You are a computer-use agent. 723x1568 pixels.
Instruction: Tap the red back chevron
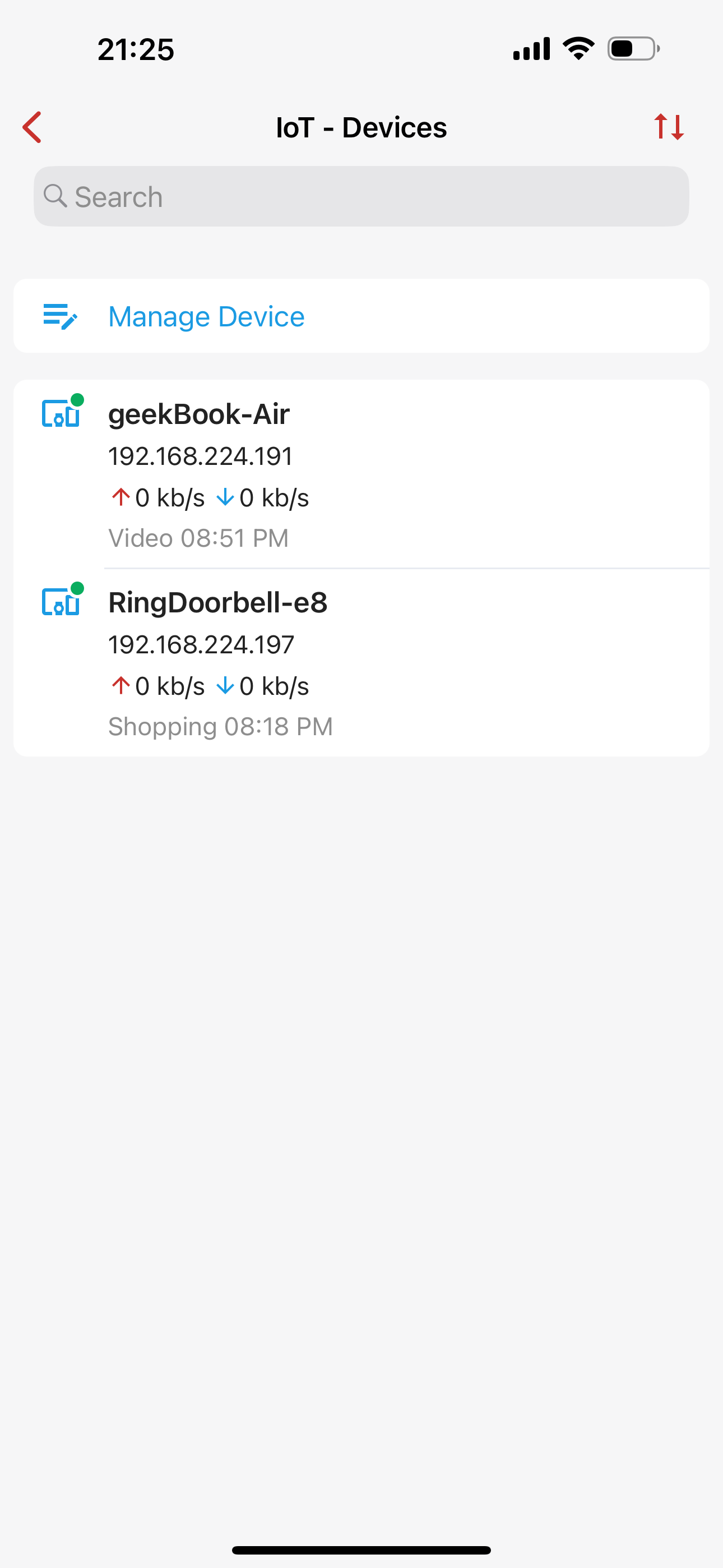click(x=33, y=127)
